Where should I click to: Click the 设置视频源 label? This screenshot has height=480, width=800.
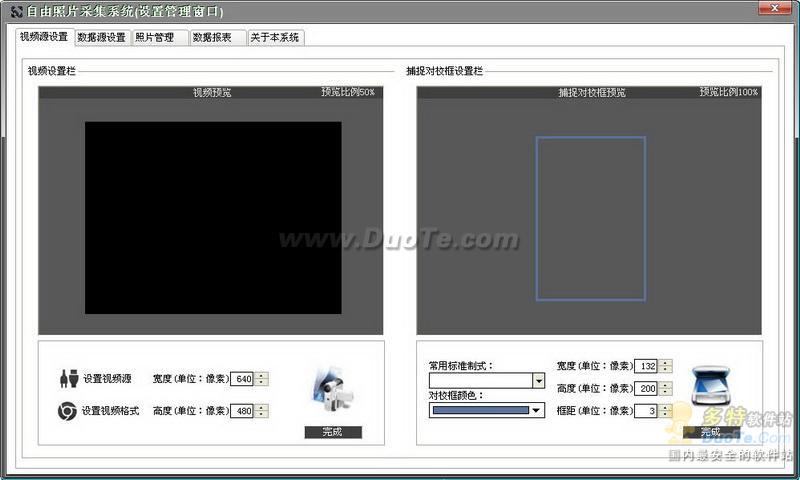pos(107,378)
